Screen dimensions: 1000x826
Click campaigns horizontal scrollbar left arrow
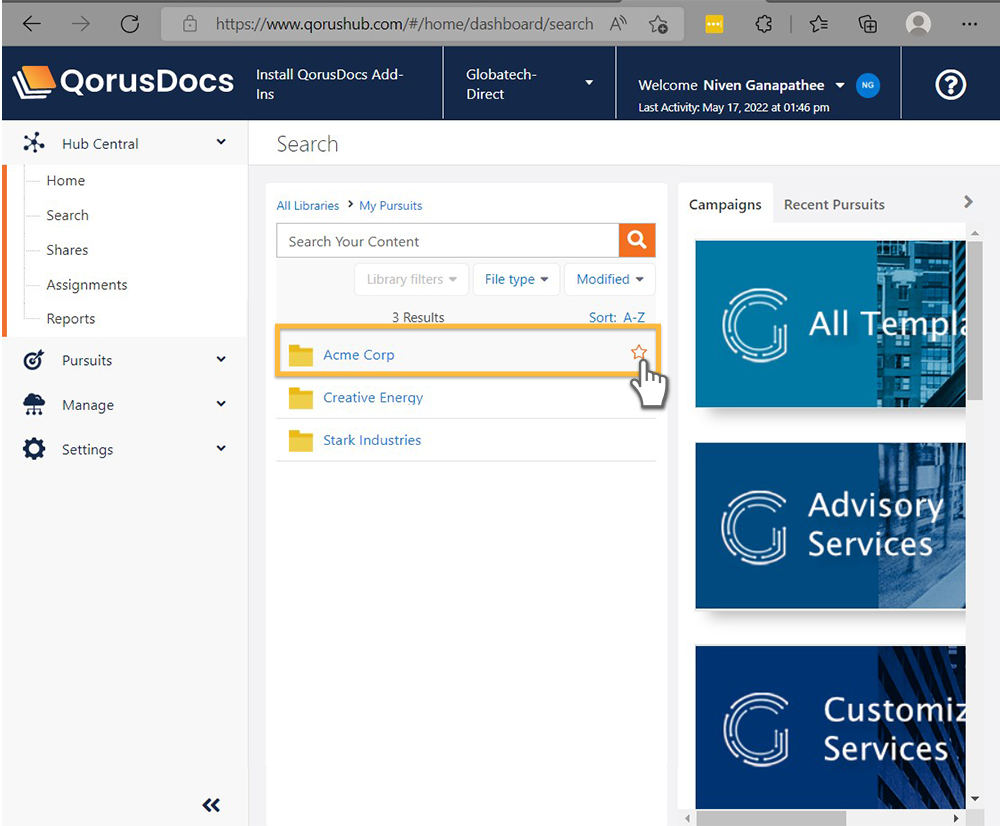tap(688, 818)
